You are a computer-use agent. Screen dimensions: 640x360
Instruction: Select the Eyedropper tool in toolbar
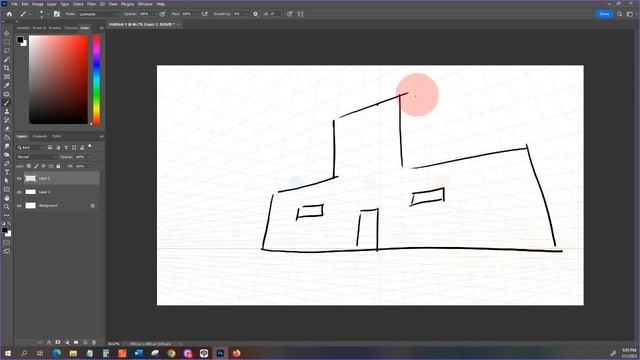(7, 85)
